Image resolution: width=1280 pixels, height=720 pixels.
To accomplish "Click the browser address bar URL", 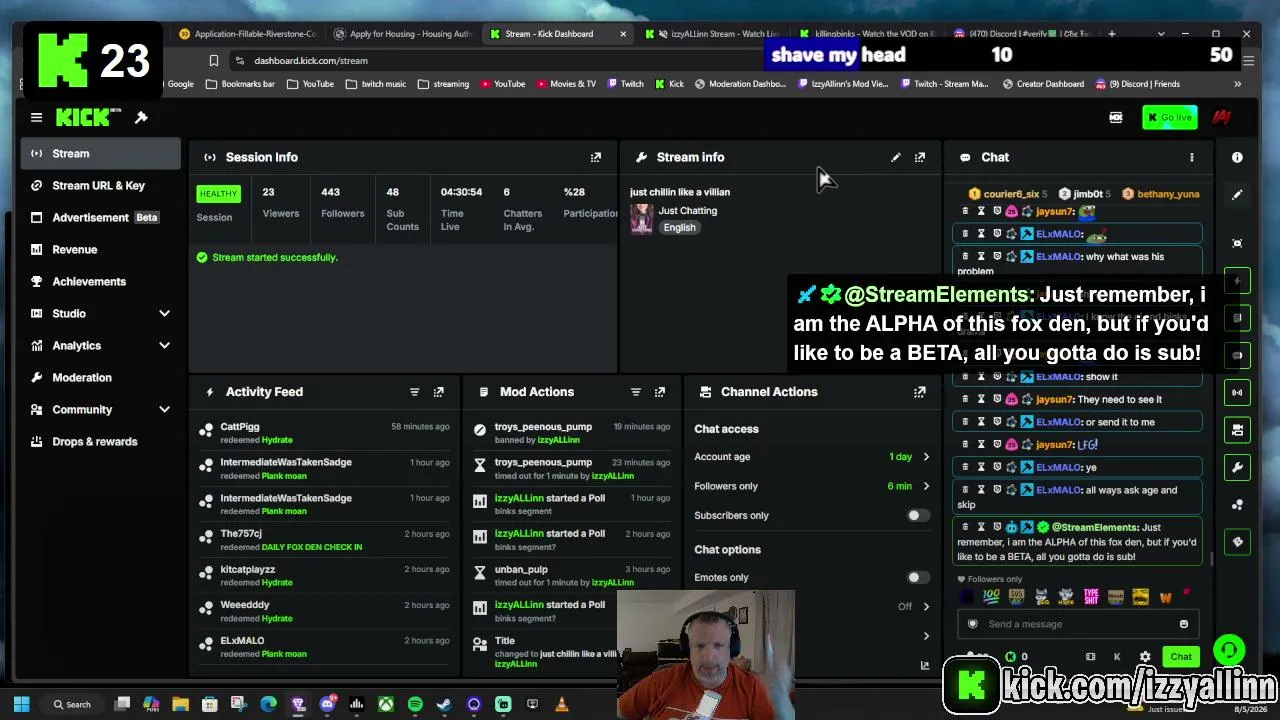I will [311, 61].
